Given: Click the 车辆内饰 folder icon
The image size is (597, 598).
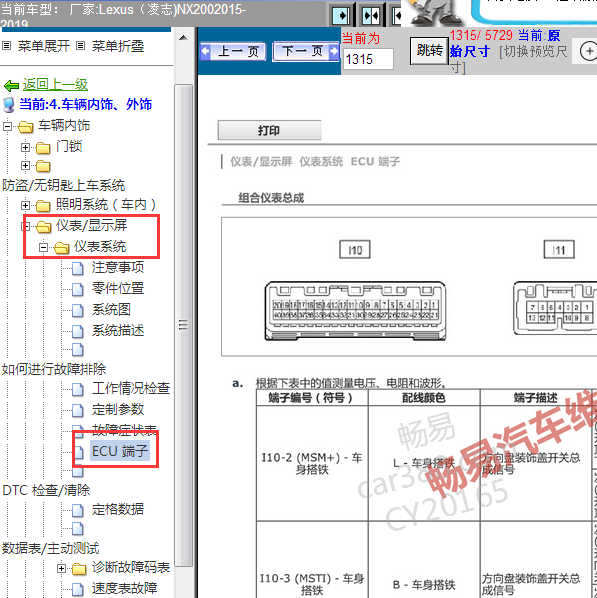Looking at the screenshot, I should click(25, 127).
